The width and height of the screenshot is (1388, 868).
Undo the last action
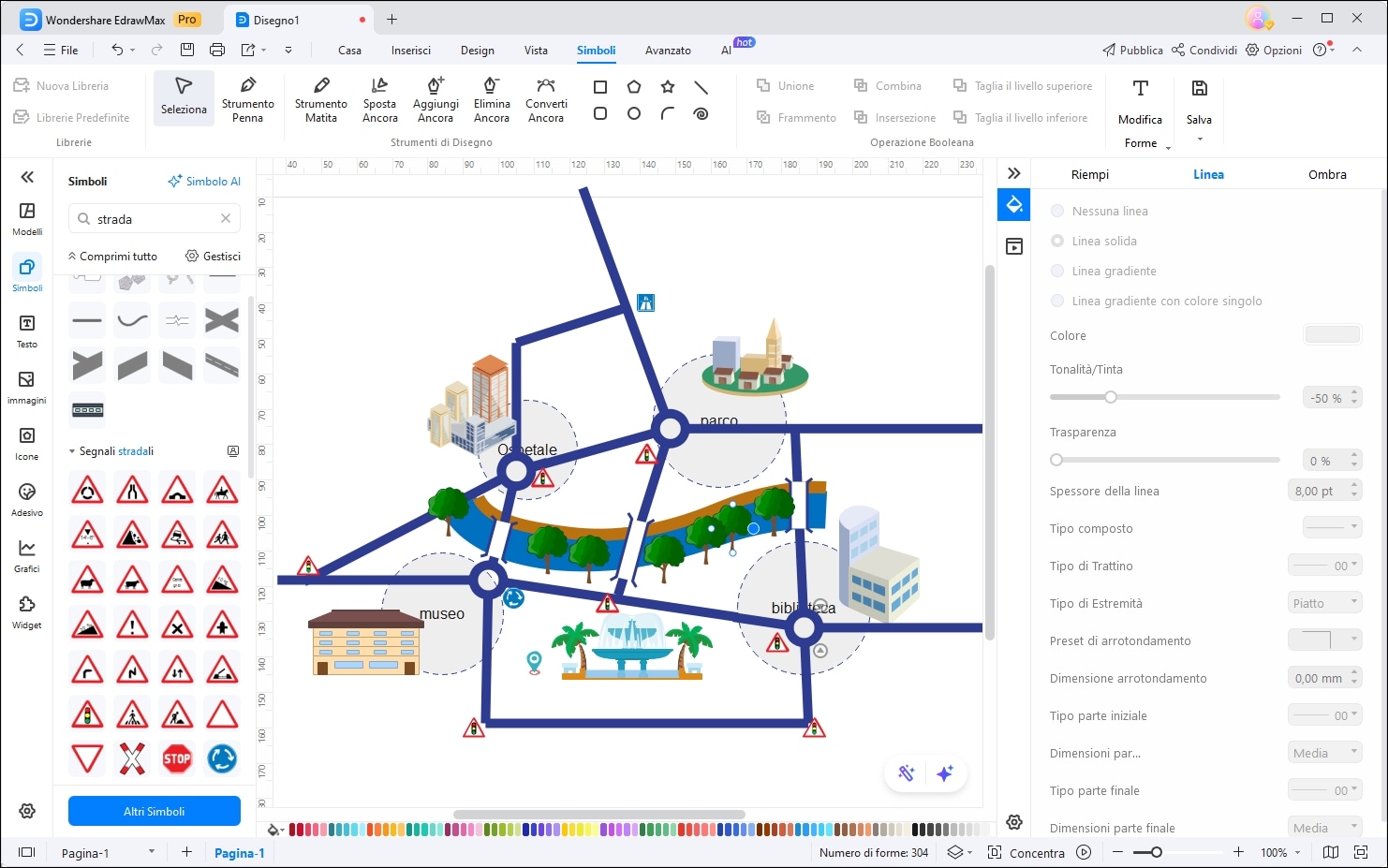117,50
